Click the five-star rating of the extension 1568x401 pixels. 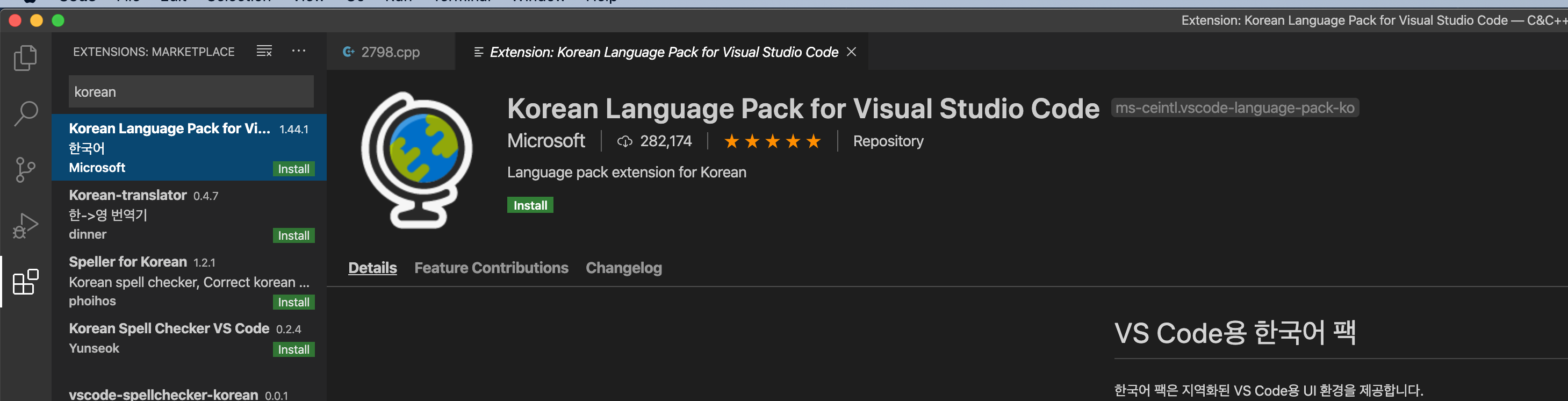tap(772, 141)
